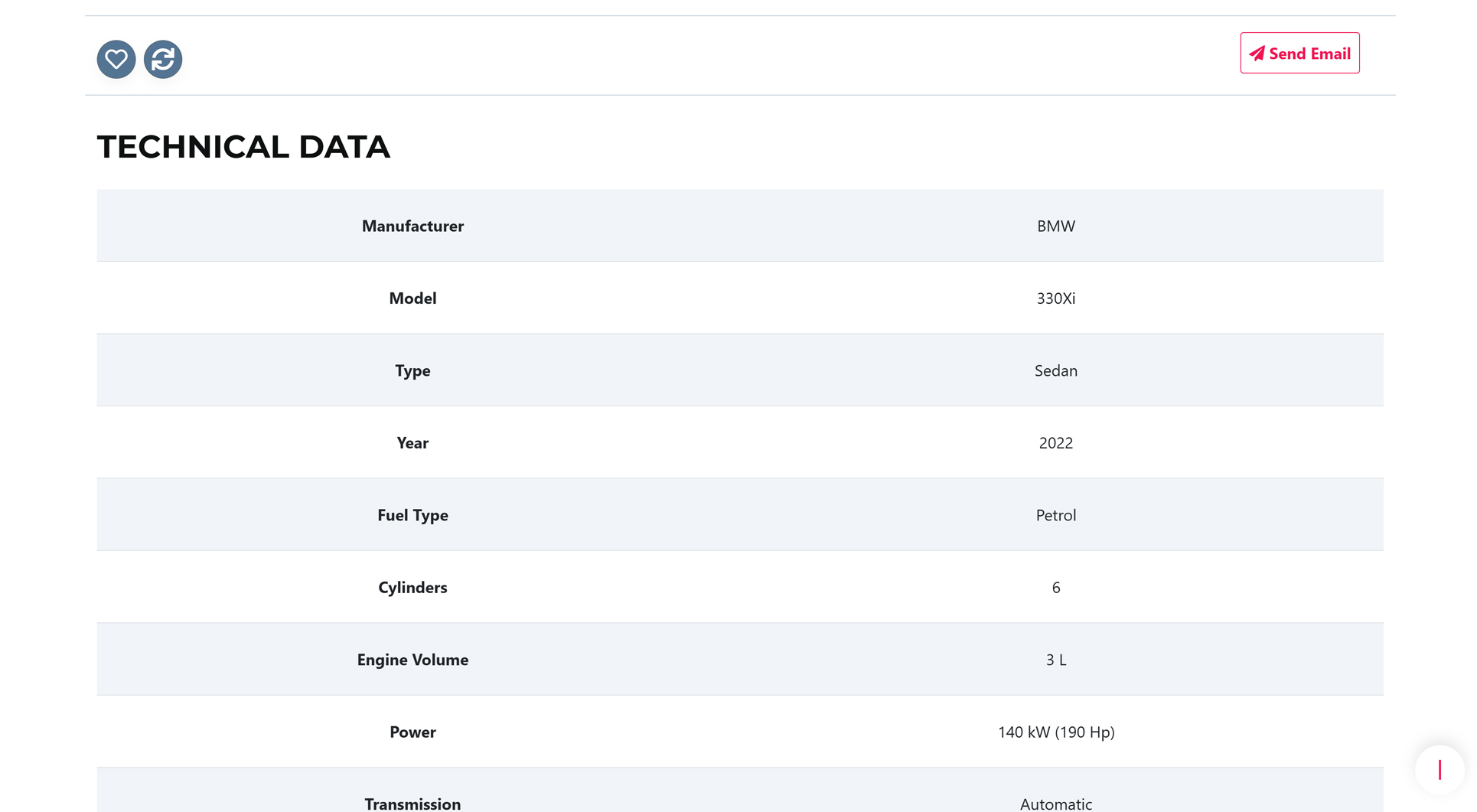This screenshot has width=1477, height=812.
Task: Click the heart favorite icon
Action: pyautogui.click(x=116, y=59)
